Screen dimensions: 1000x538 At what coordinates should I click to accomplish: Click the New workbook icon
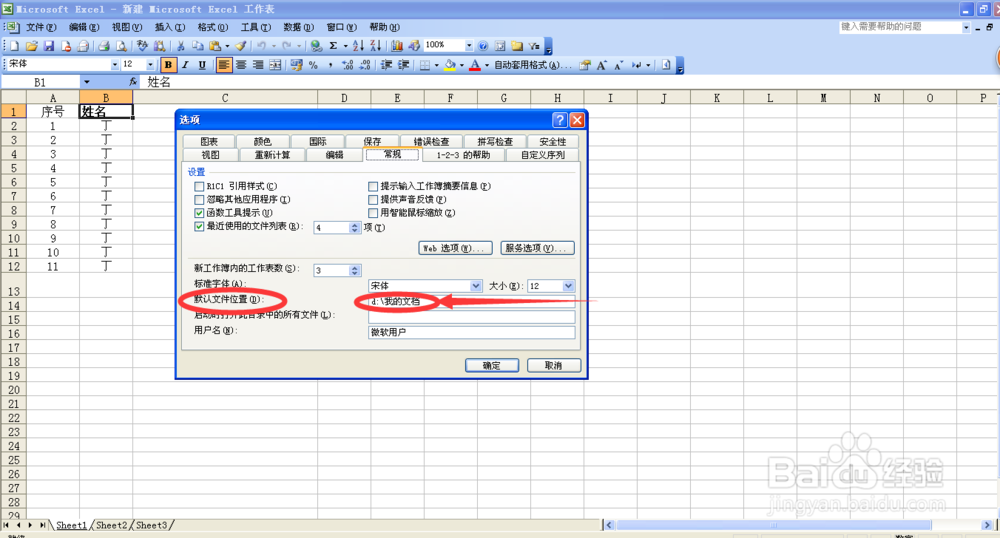click(x=13, y=46)
